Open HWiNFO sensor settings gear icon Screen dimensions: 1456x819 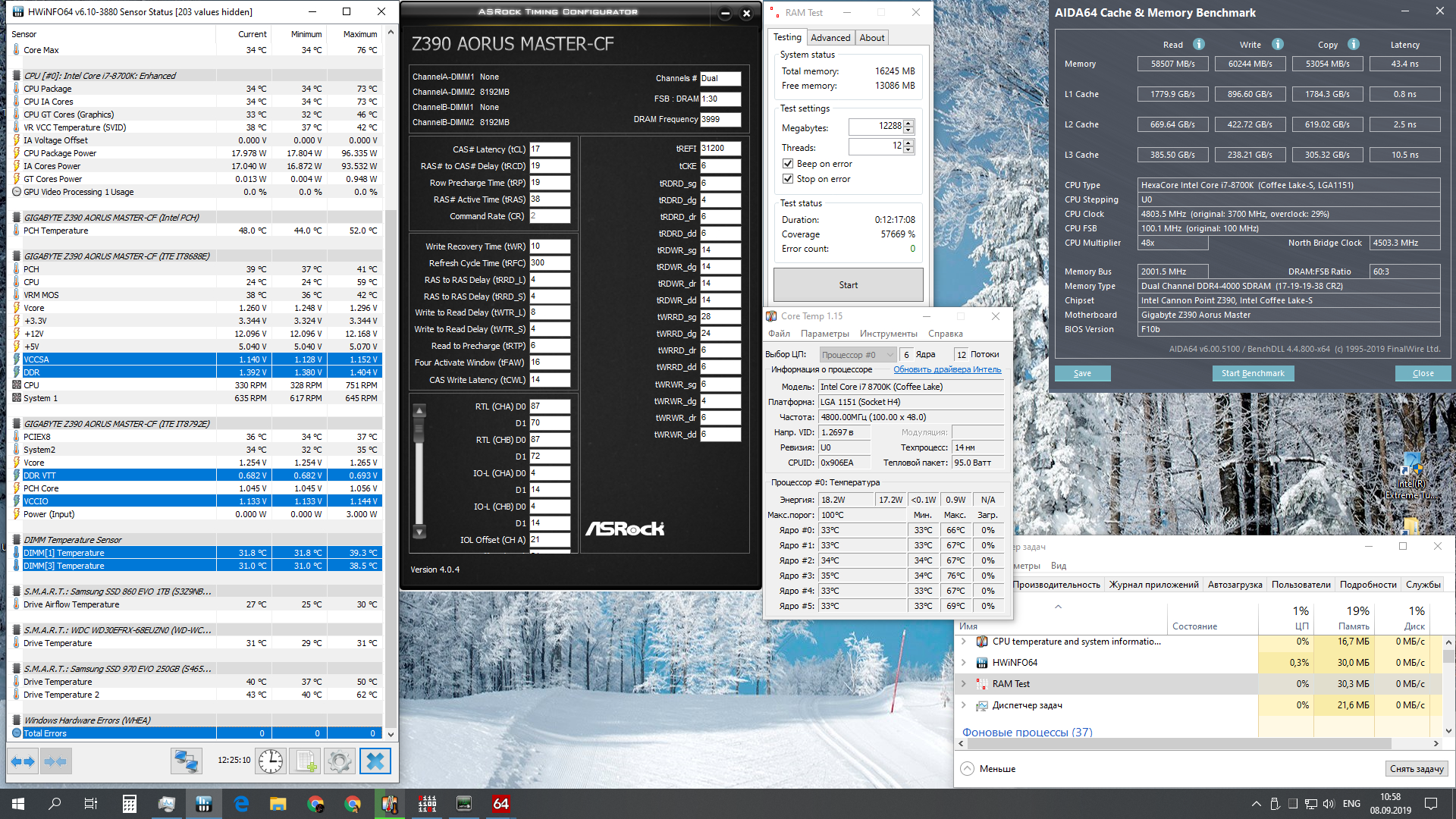340,761
